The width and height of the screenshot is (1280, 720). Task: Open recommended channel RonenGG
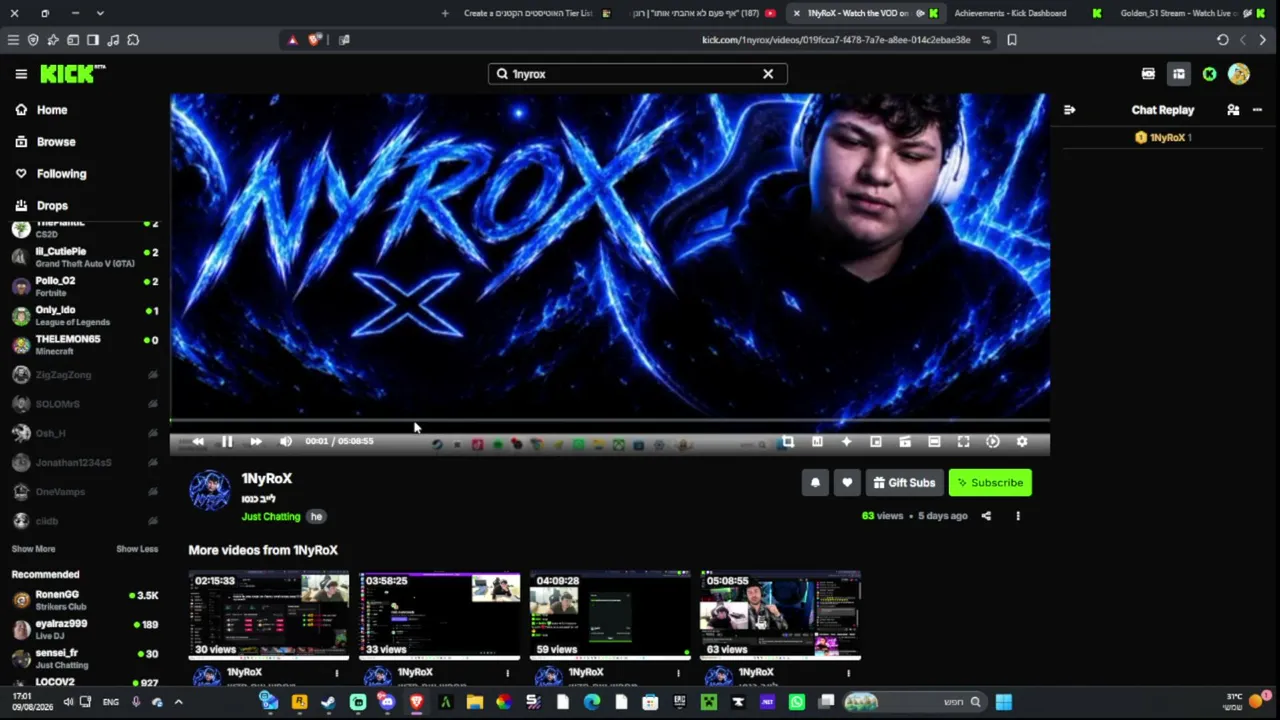pyautogui.click(x=85, y=600)
